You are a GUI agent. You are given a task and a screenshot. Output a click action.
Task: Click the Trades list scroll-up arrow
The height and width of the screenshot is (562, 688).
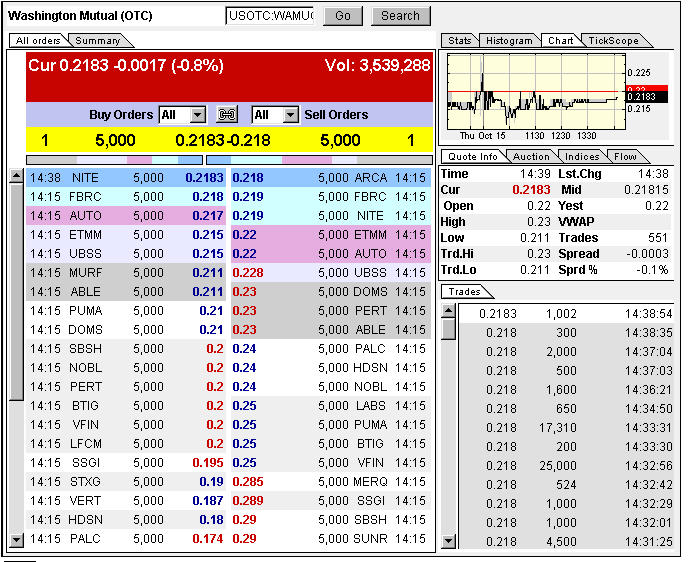pyautogui.click(x=448, y=311)
